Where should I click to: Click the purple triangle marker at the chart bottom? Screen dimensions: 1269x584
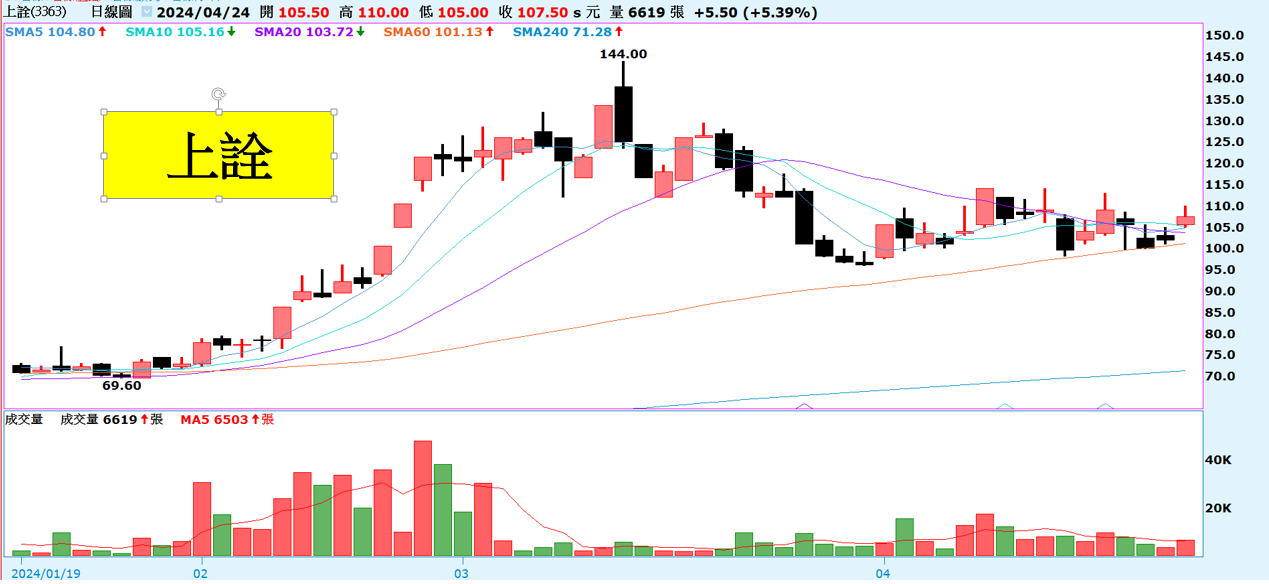coord(802,406)
